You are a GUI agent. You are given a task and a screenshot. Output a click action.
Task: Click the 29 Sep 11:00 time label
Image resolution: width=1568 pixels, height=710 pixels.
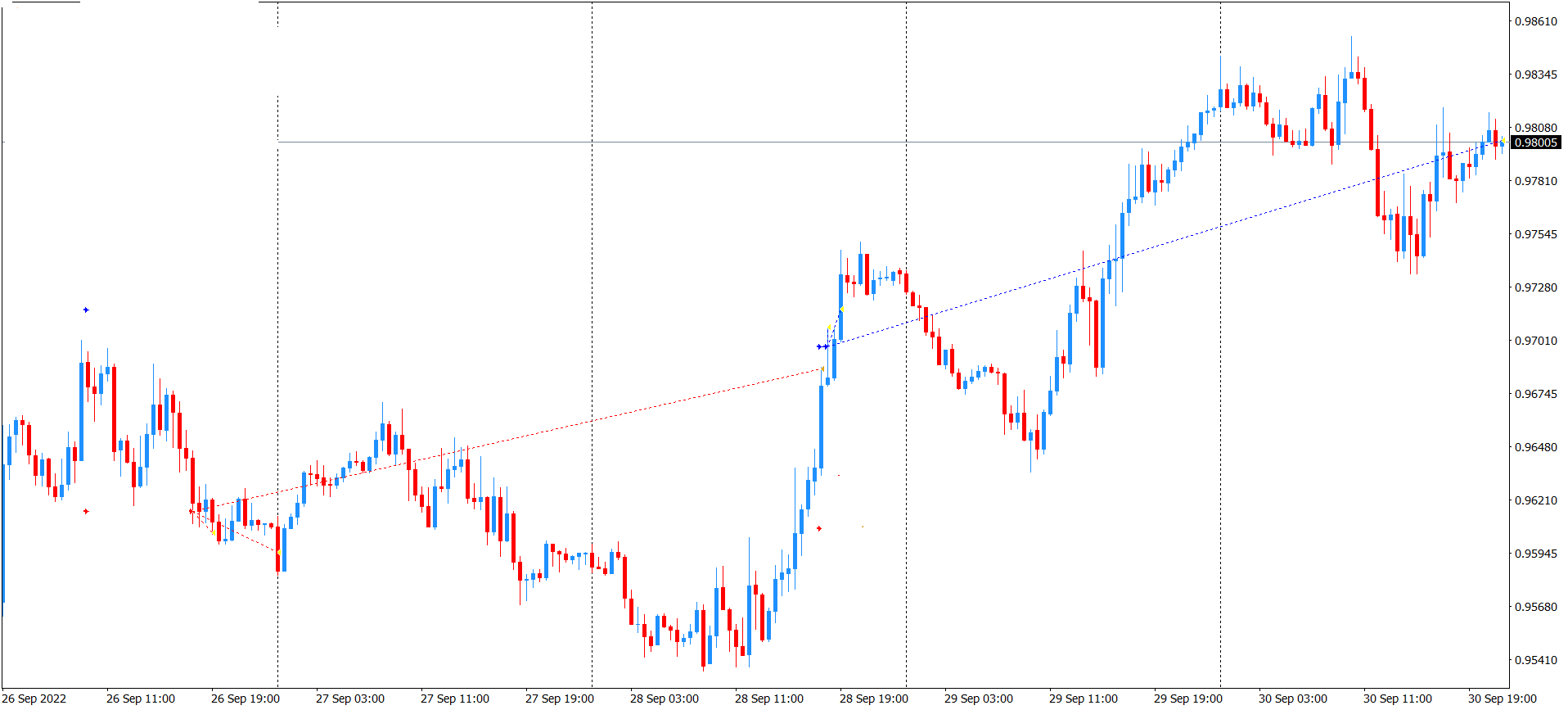1084,699
